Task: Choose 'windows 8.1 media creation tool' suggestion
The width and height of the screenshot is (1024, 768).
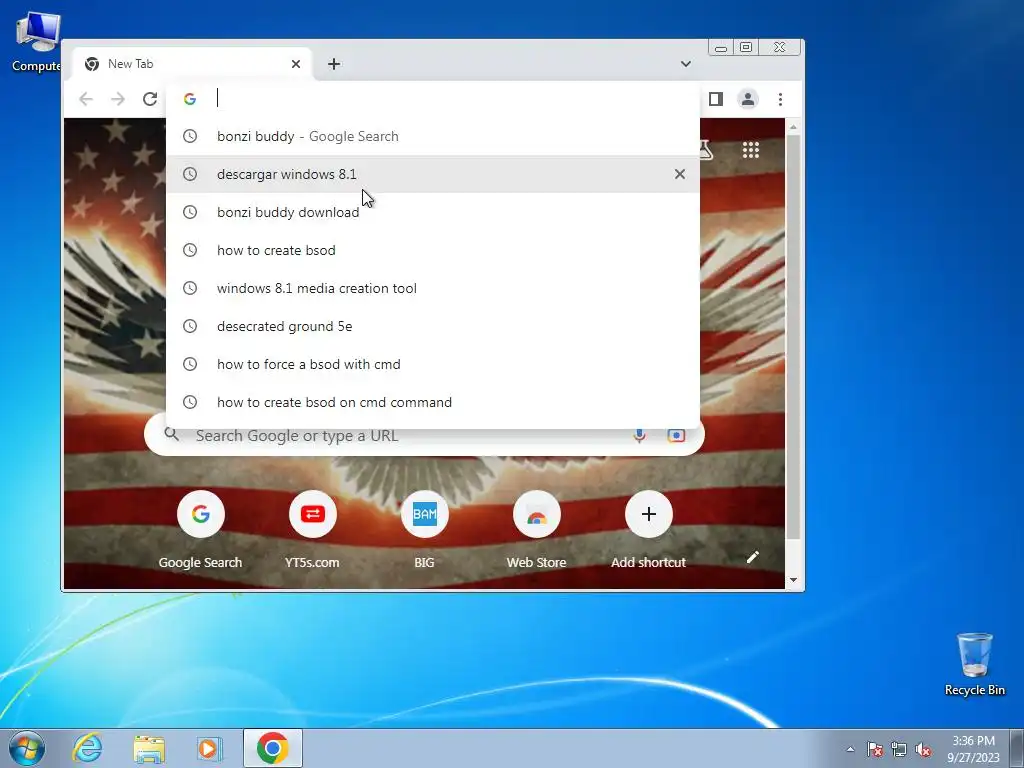Action: (433, 288)
